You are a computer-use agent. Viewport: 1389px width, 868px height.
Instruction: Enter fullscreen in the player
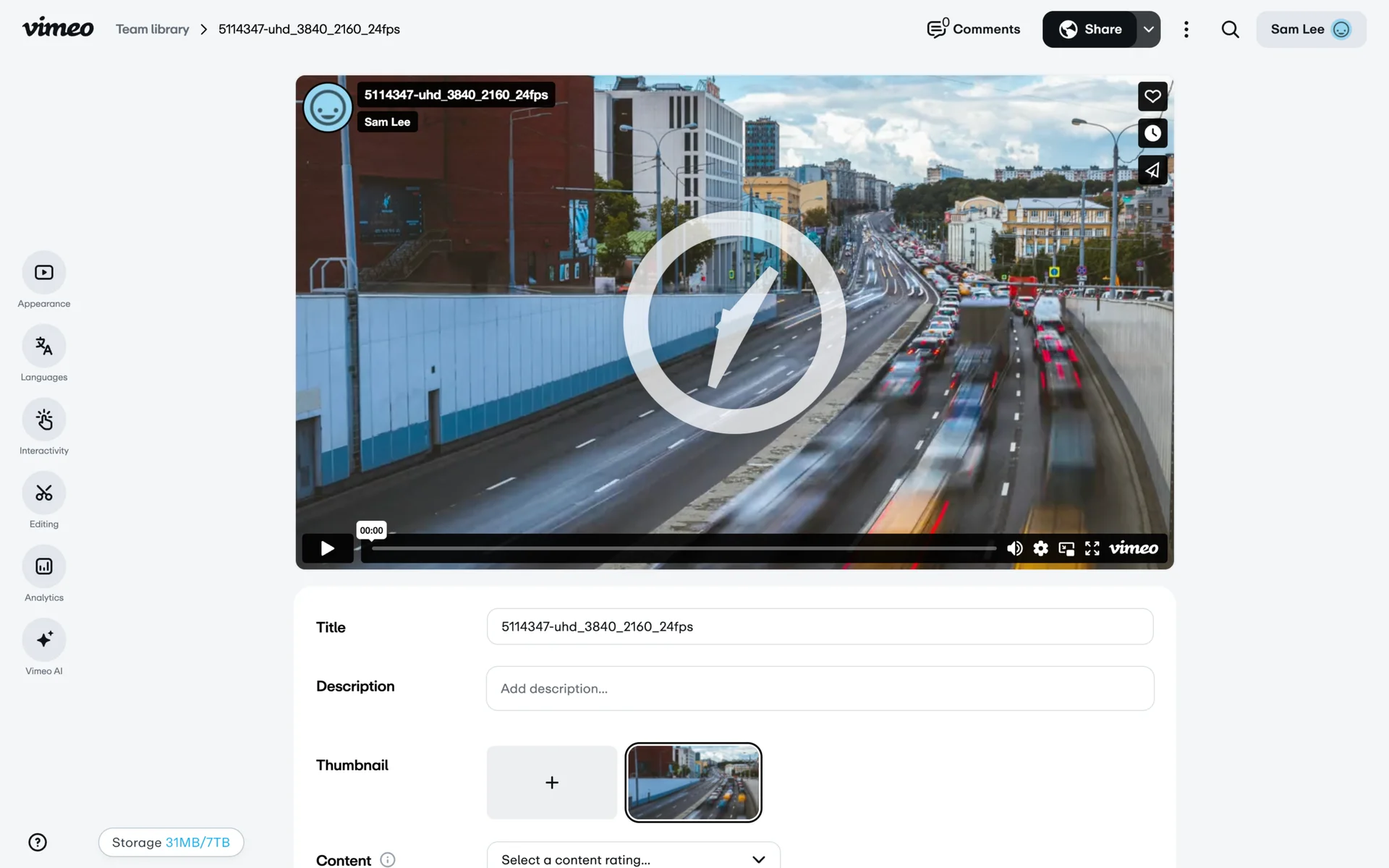(x=1092, y=548)
